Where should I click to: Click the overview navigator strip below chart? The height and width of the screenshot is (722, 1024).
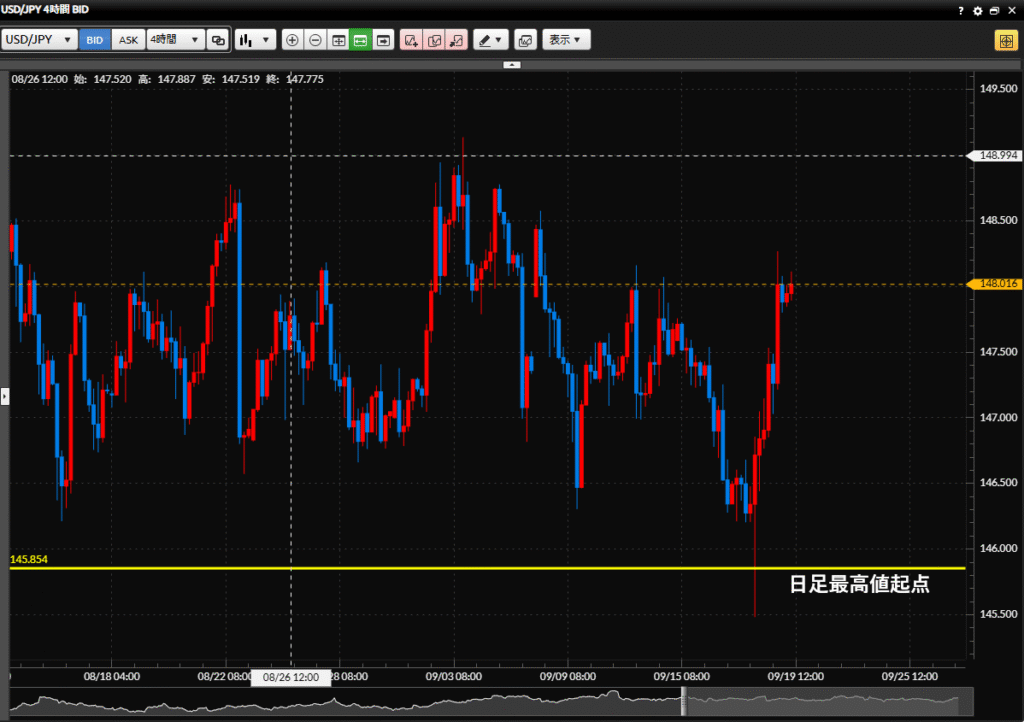491,702
